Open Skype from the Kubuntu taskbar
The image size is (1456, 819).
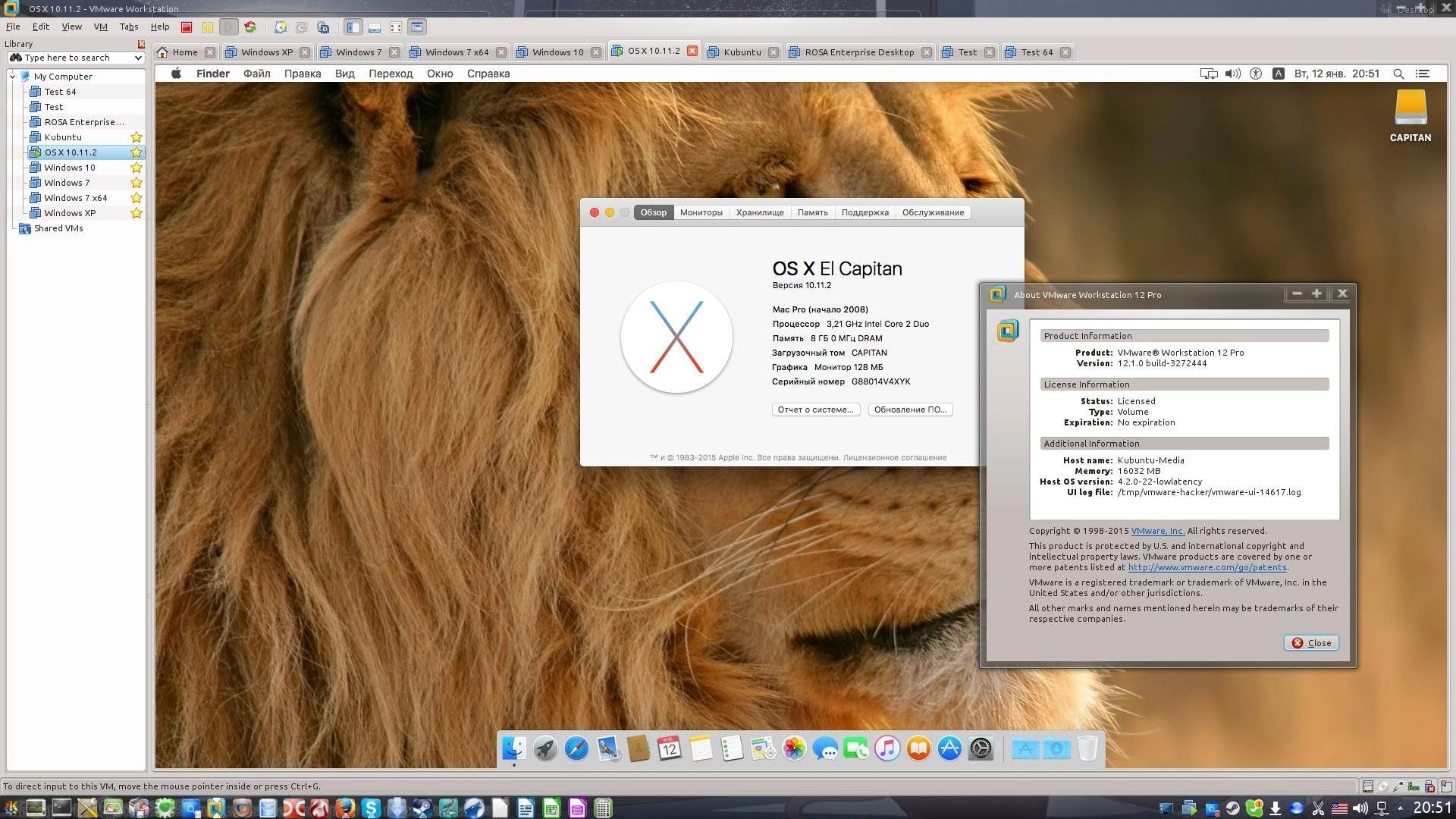(x=371, y=808)
